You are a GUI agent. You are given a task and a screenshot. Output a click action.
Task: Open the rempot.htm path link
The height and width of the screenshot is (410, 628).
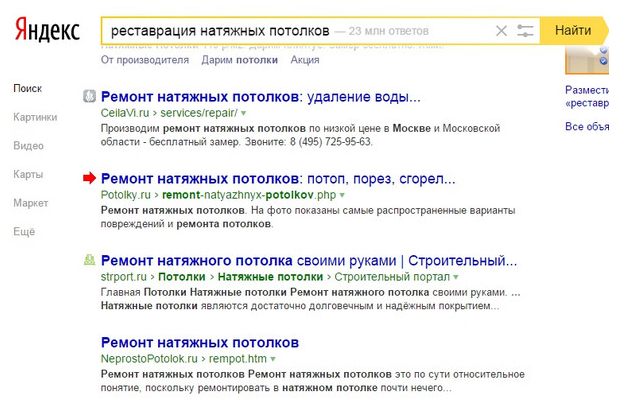coord(238,359)
